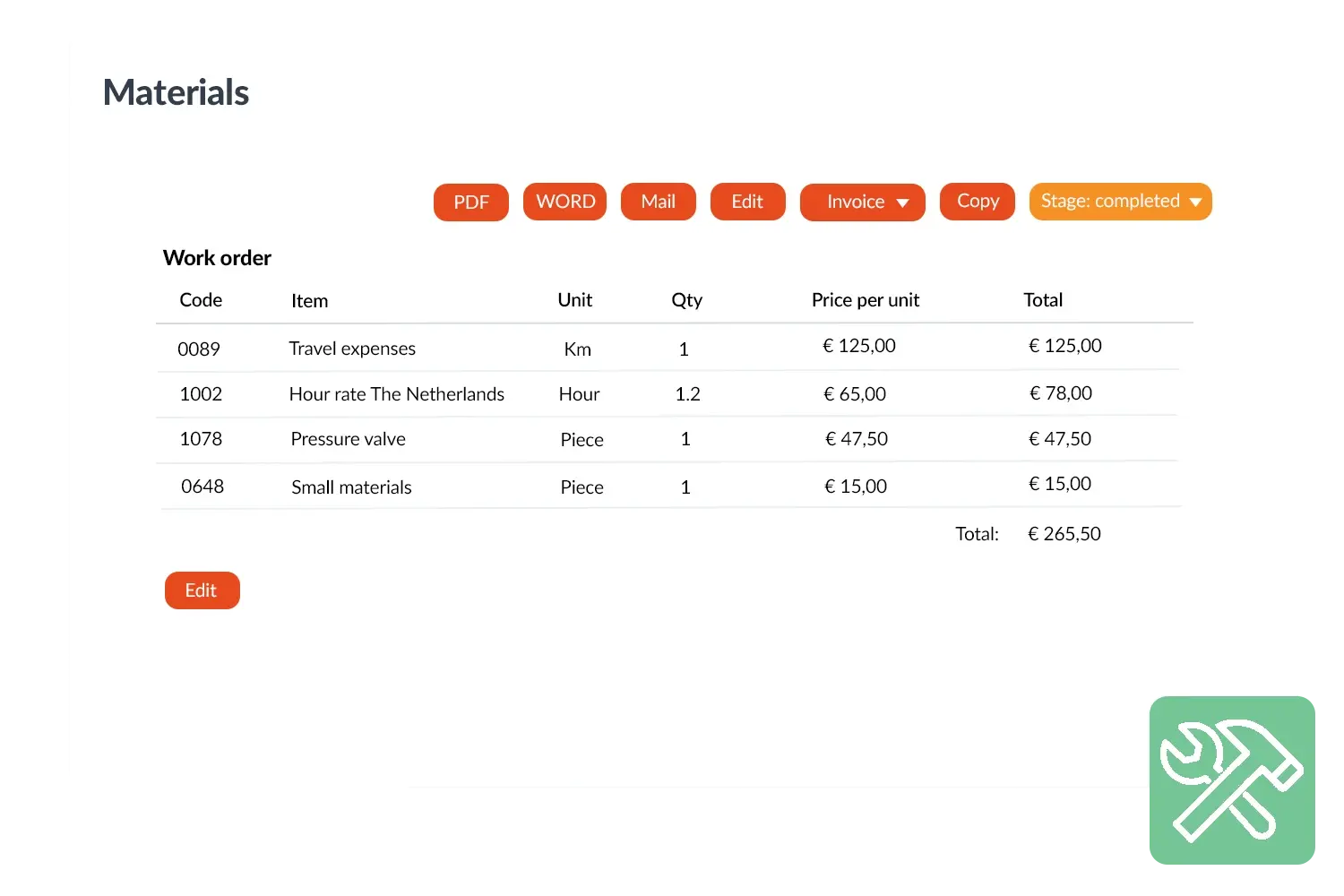Click the Price per unit column header
The height and width of the screenshot is (896, 1344).
866,300
